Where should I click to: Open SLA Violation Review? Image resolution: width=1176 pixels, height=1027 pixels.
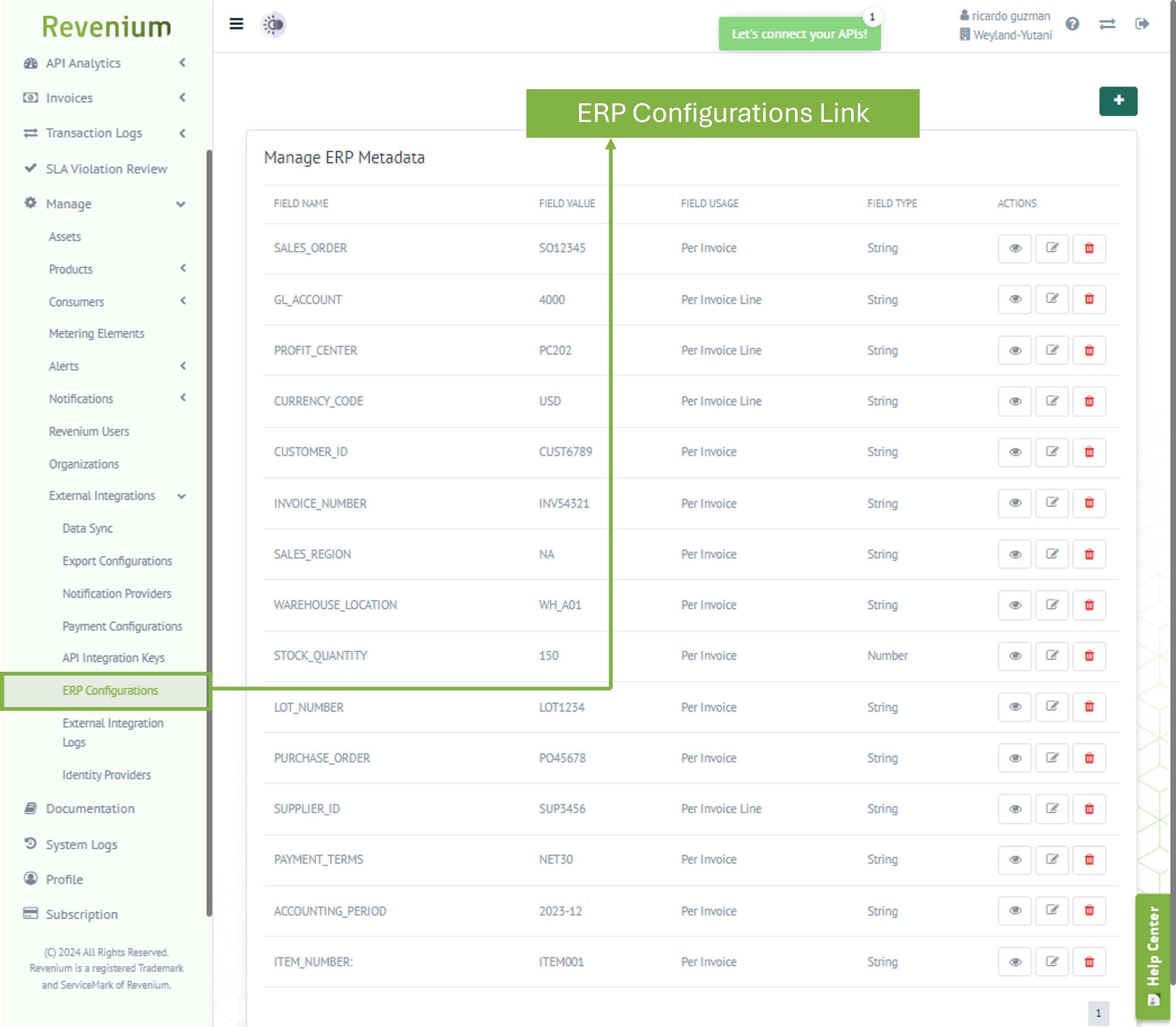(x=107, y=169)
